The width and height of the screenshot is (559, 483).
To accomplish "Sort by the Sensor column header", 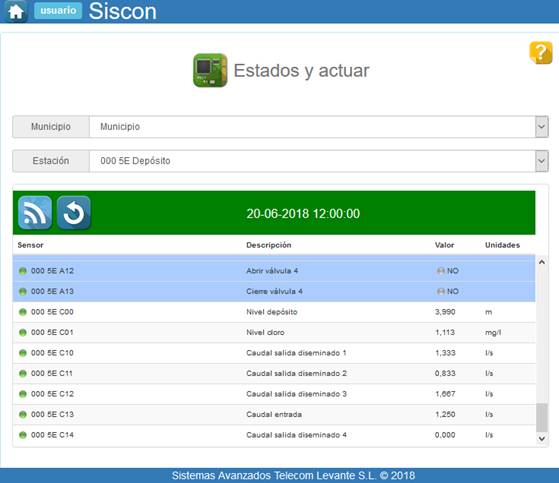I will coord(30,245).
